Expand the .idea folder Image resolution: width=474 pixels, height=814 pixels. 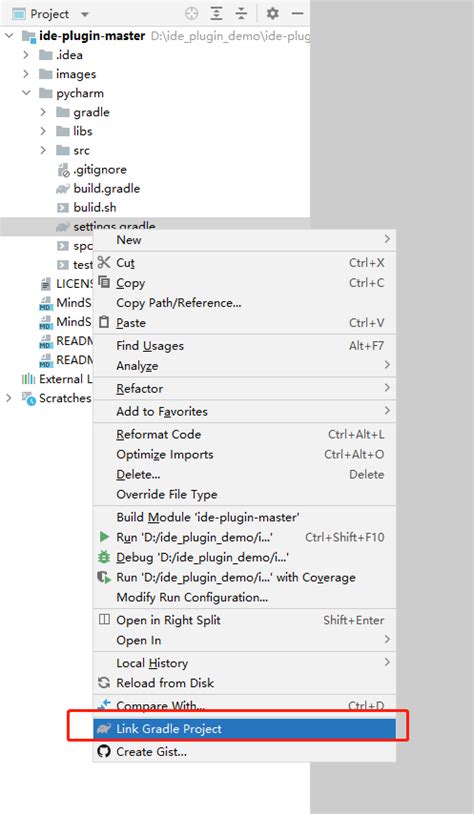pyautogui.click(x=26, y=55)
